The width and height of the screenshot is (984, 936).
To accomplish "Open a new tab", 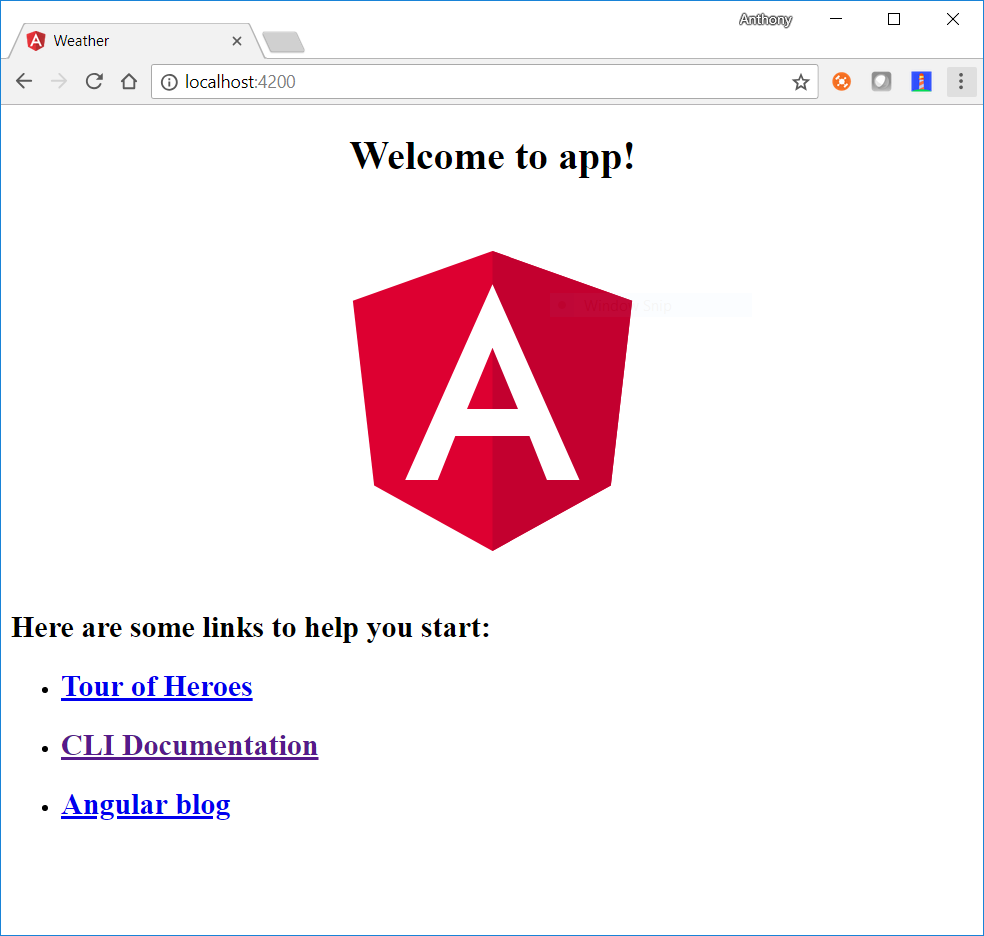I will (x=284, y=42).
